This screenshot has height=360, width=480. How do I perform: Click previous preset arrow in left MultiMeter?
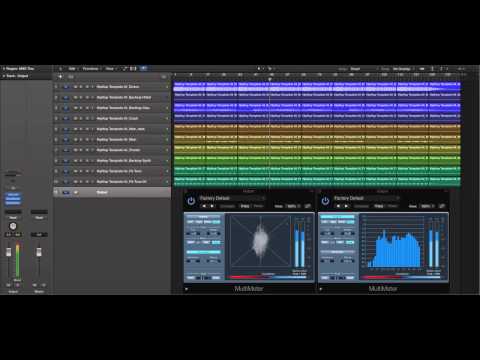point(204,206)
